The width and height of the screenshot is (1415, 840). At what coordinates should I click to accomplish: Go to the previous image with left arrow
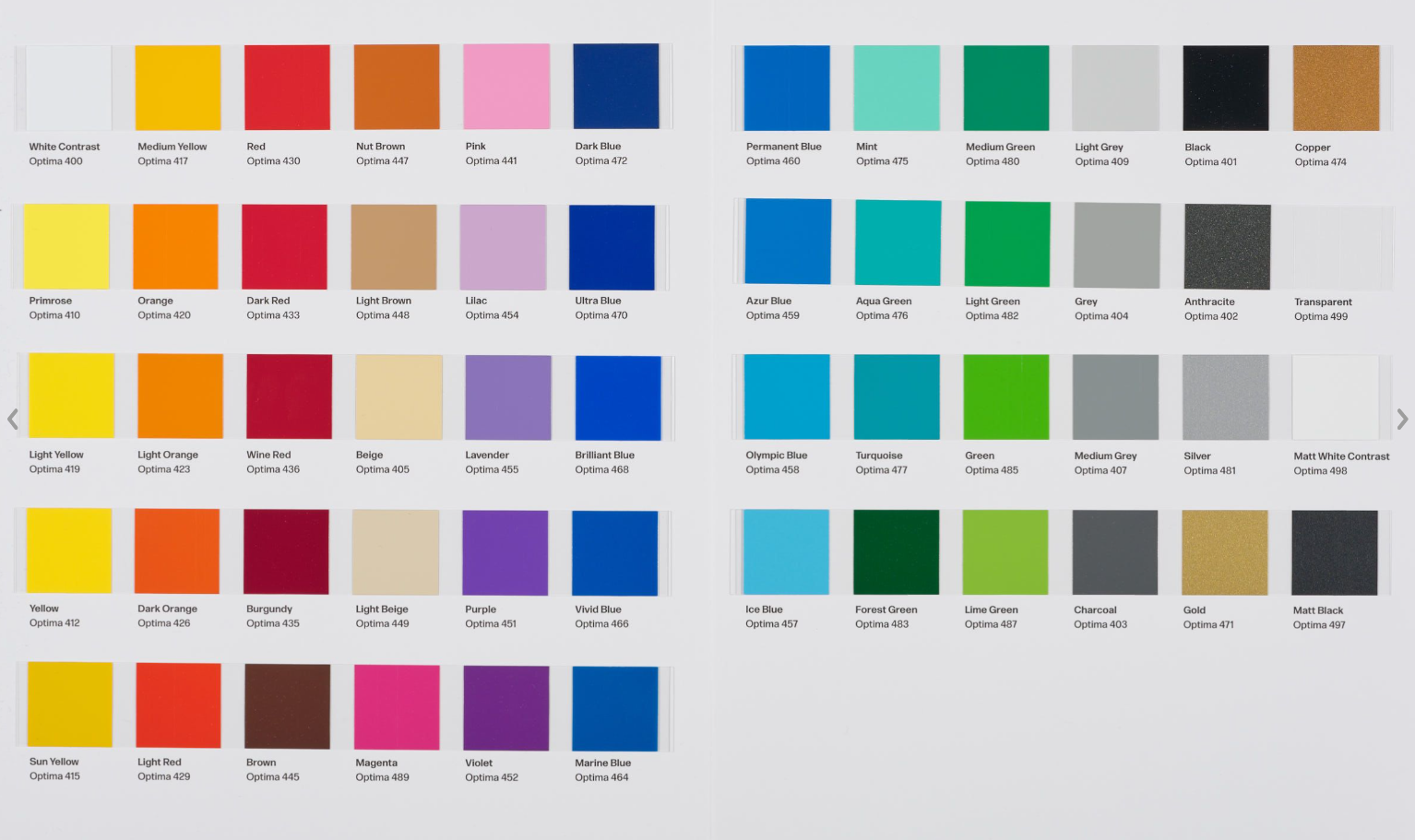(13, 420)
